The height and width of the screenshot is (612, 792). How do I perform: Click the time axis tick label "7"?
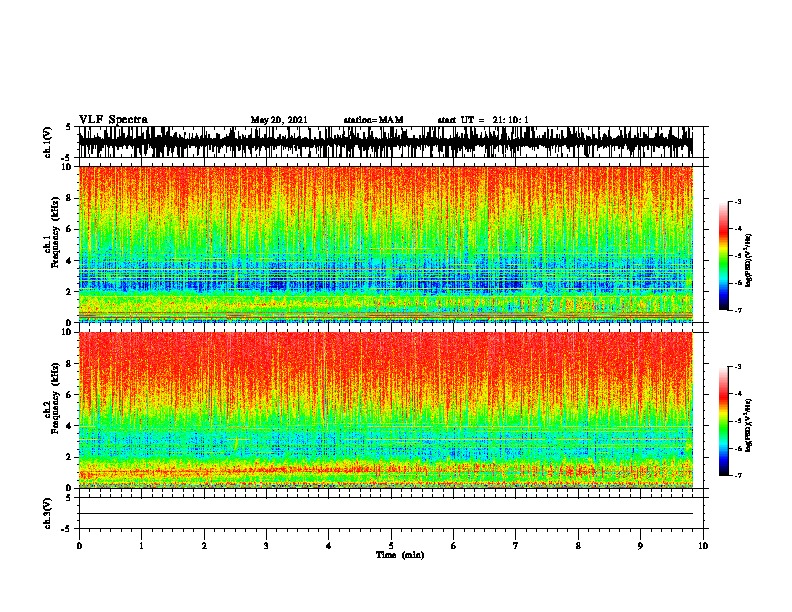pos(516,546)
